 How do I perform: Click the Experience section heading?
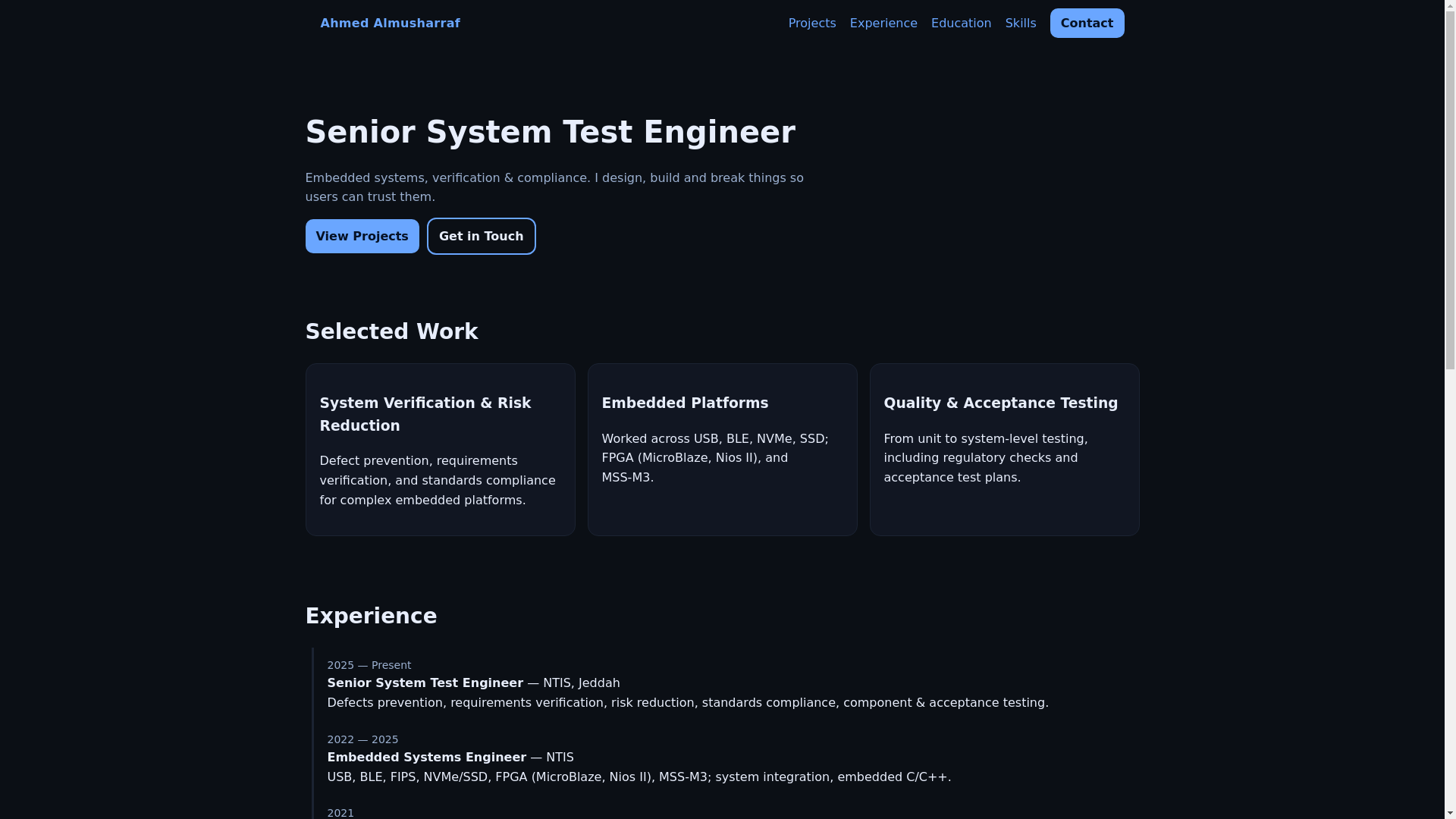371,617
